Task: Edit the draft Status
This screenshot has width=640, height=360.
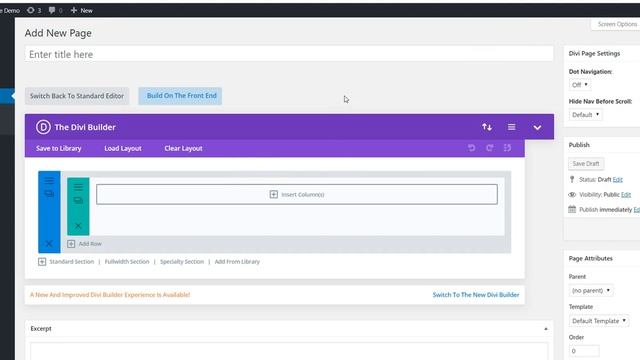Action: point(618,180)
